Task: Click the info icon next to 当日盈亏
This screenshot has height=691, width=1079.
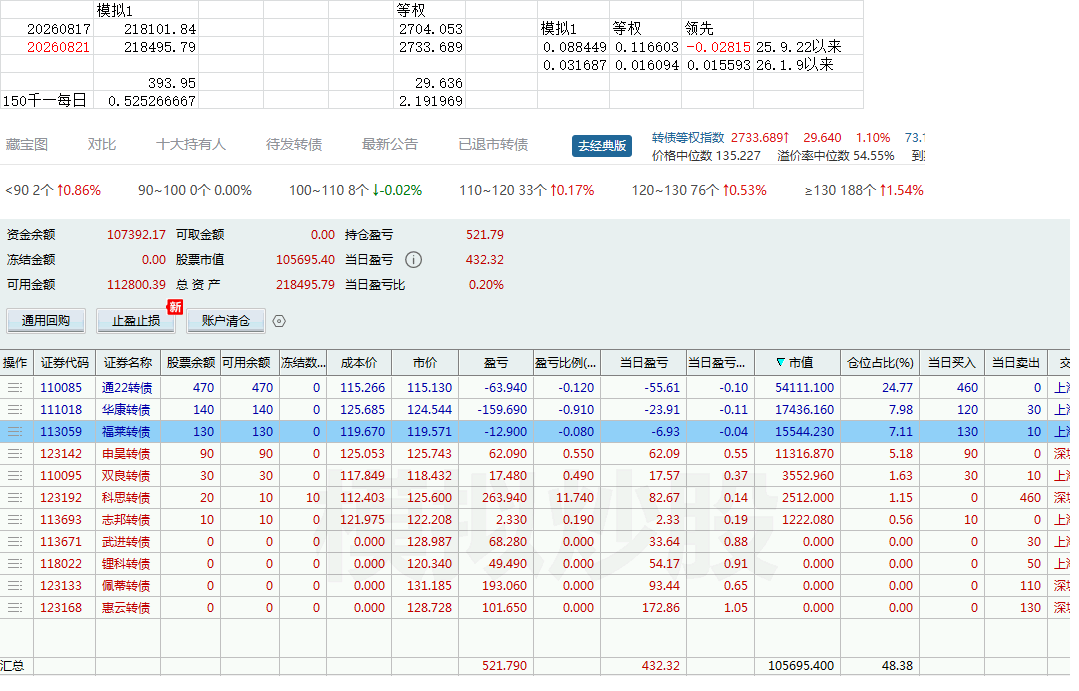Action: coord(413,259)
